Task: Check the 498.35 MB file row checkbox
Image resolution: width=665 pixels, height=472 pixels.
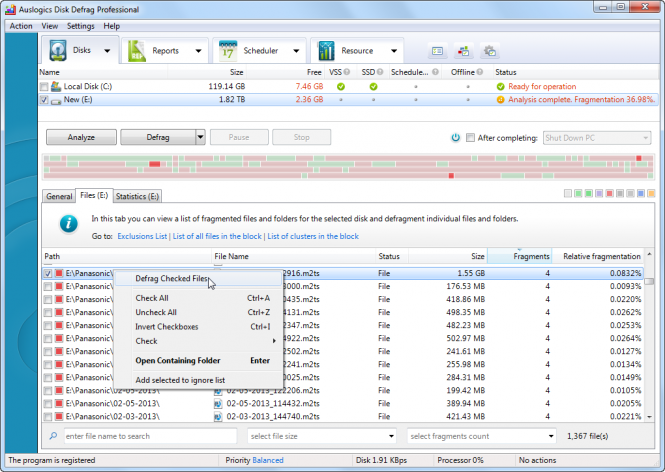Action: [x=48, y=313]
